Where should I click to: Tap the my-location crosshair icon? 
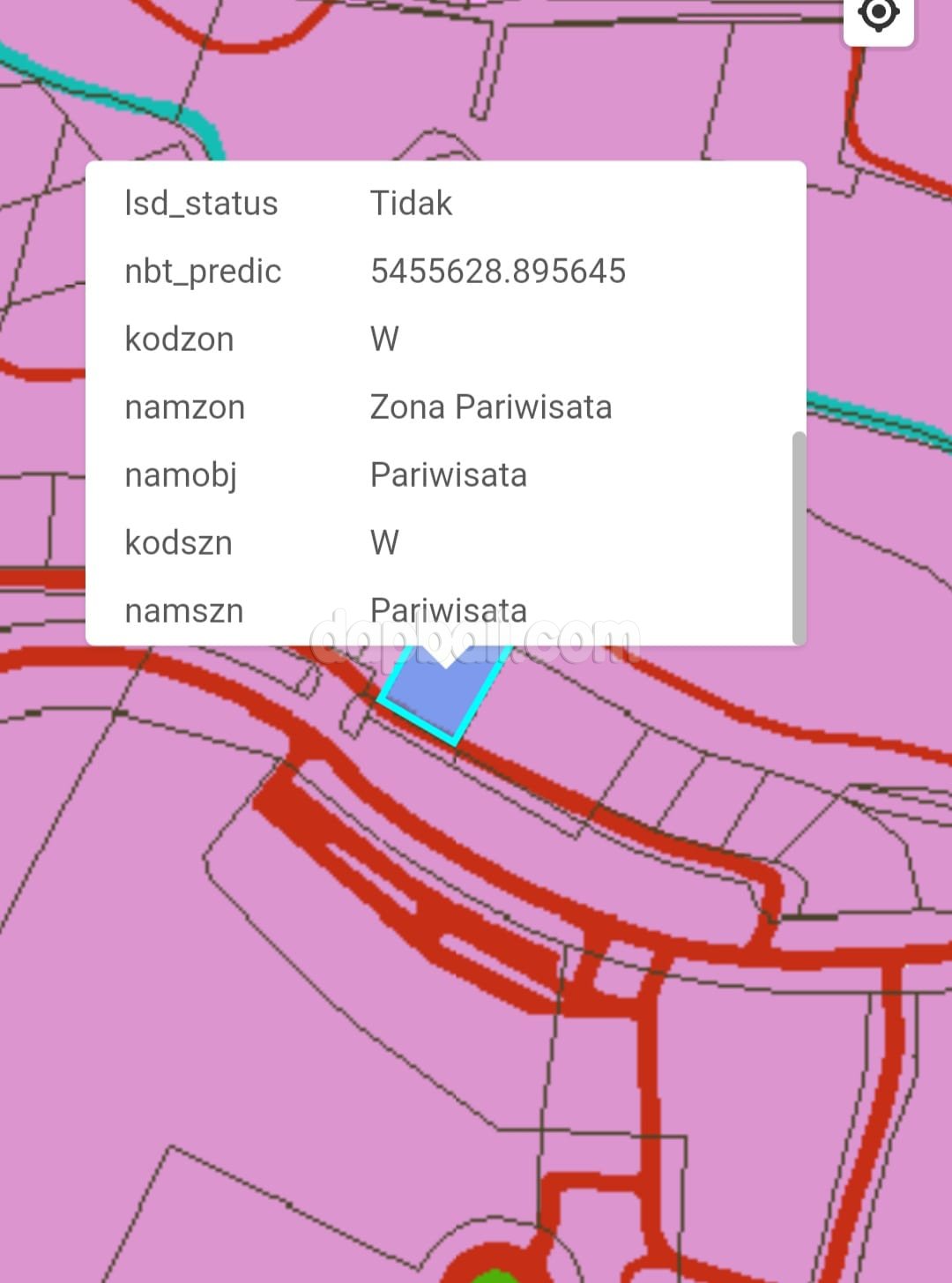[x=878, y=15]
